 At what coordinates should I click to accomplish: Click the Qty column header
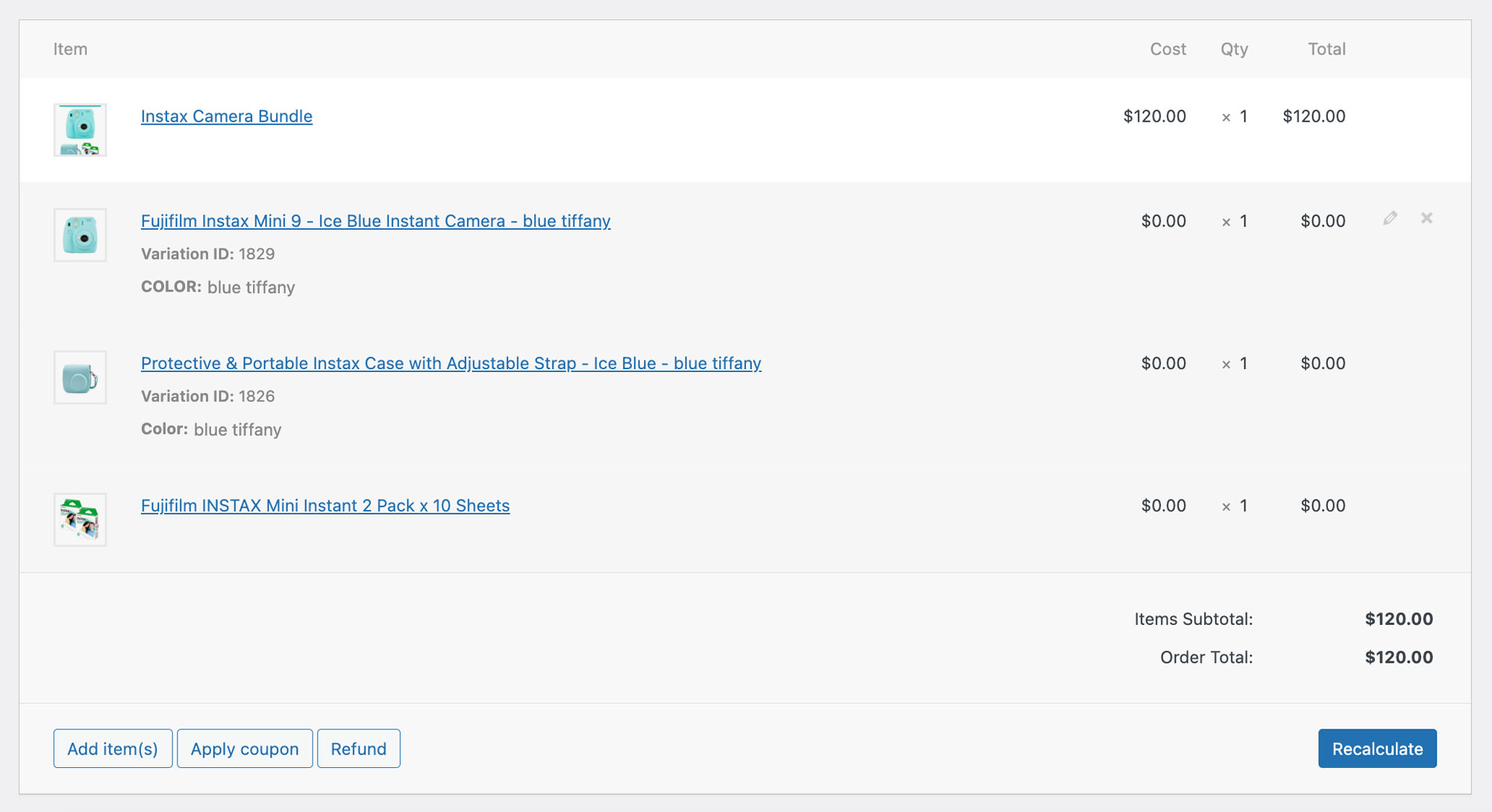pos(1234,49)
